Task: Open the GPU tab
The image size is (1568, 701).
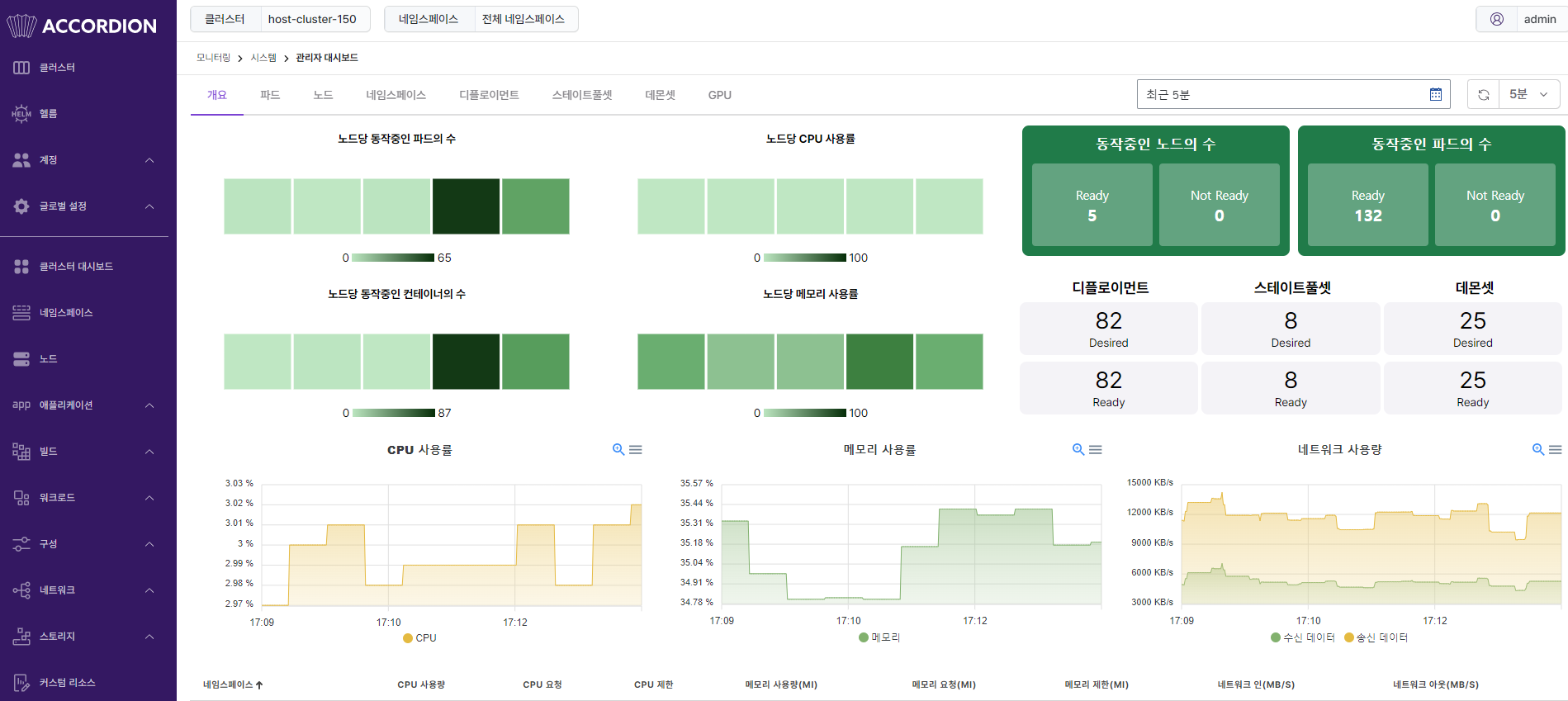Action: coord(720,95)
